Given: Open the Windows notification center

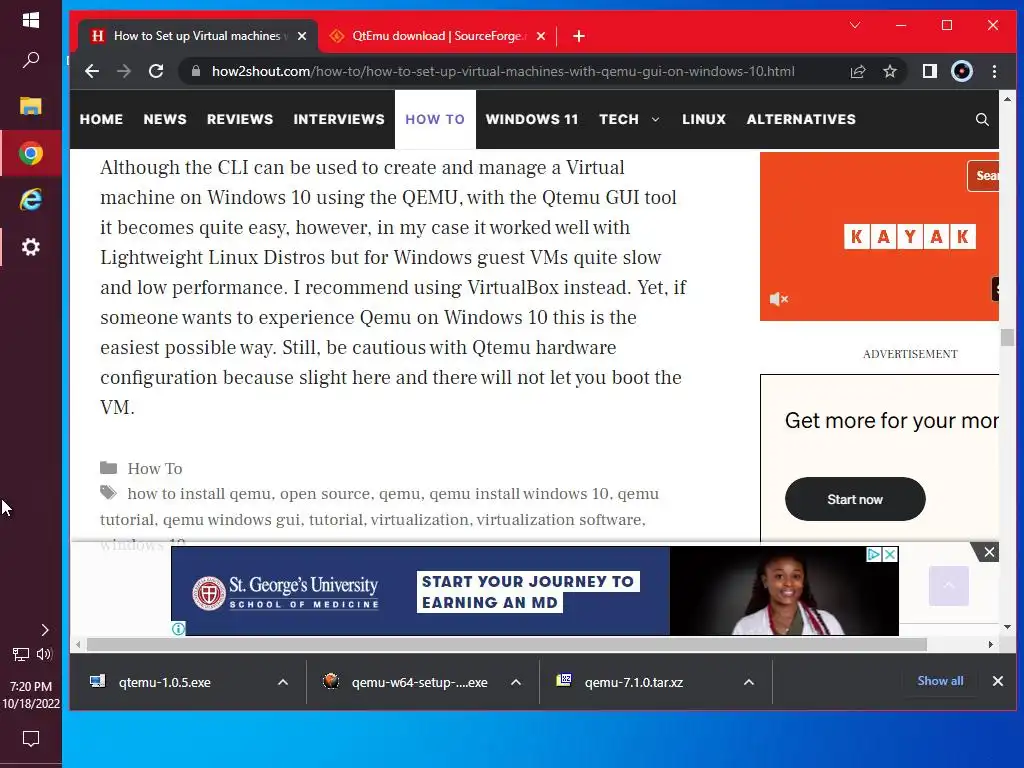Looking at the screenshot, I should tap(31, 739).
